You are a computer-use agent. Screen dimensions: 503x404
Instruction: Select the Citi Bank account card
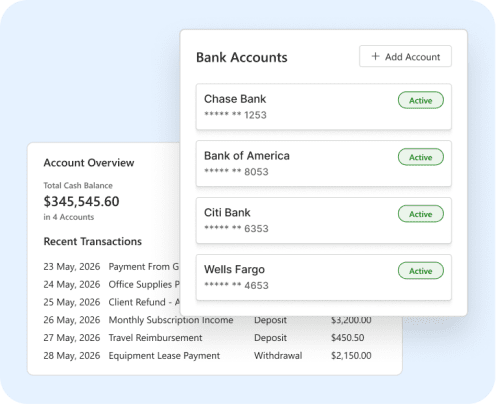pyautogui.click(x=324, y=220)
